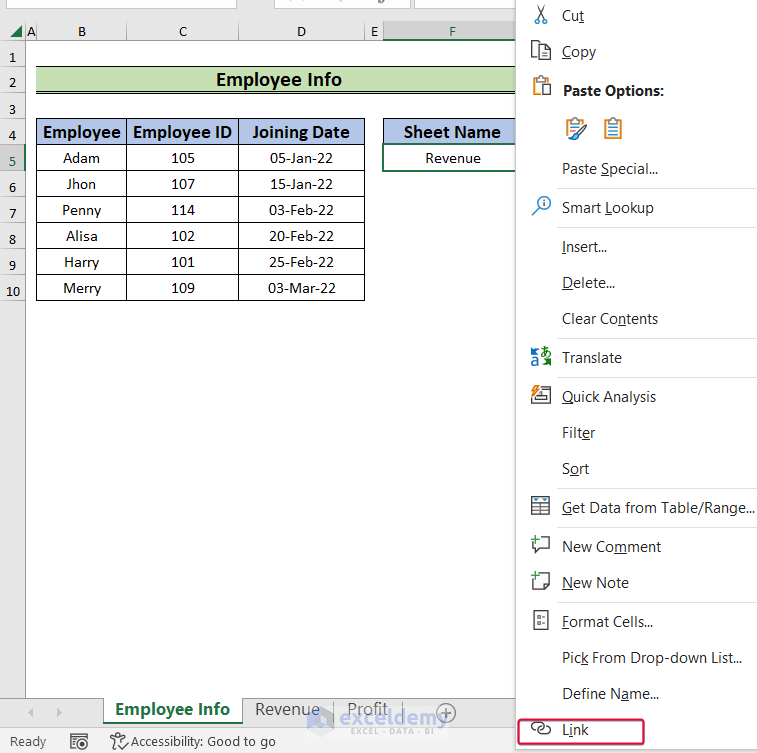Click joining date 03-Mar-22 cell
Viewport: 757px width, 753px height.
tap(301, 288)
